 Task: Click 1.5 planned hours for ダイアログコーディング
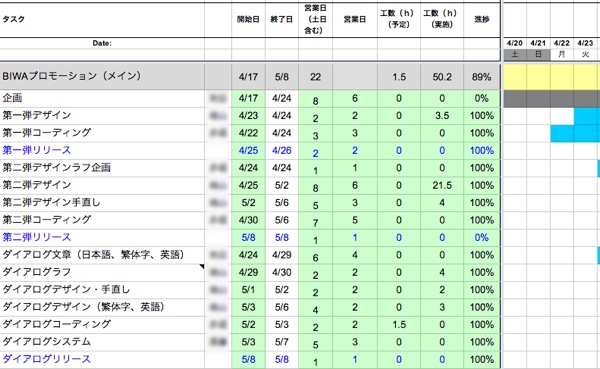tap(399, 325)
